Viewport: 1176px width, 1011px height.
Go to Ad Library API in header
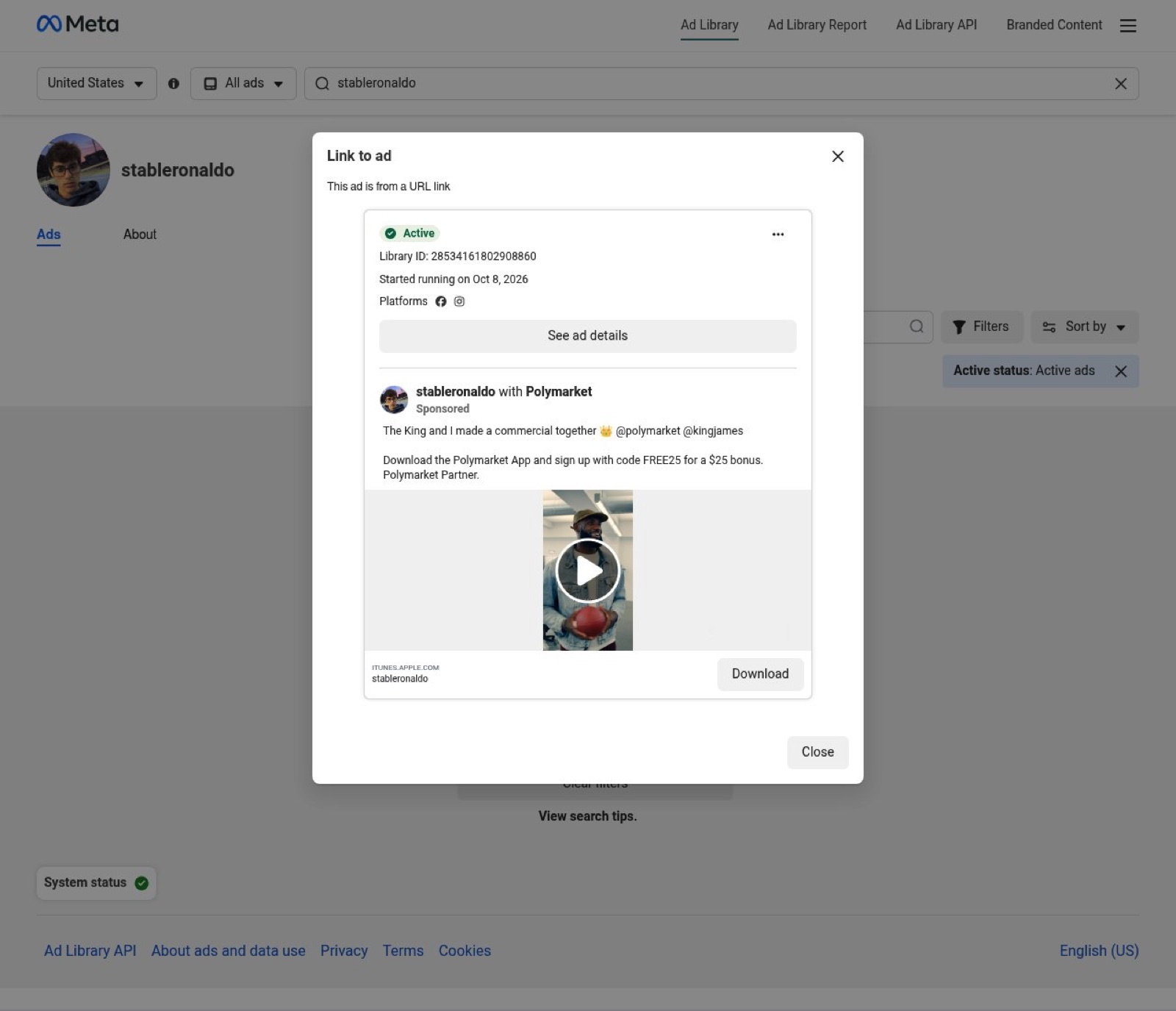click(x=936, y=25)
